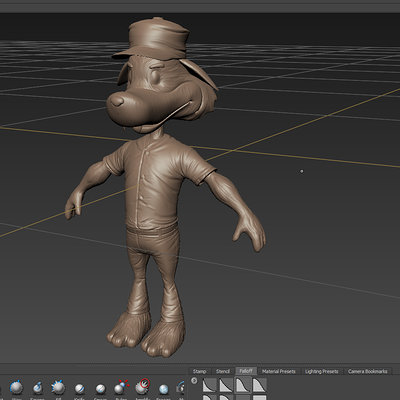Select the Fill sculpt tool

point(58,388)
